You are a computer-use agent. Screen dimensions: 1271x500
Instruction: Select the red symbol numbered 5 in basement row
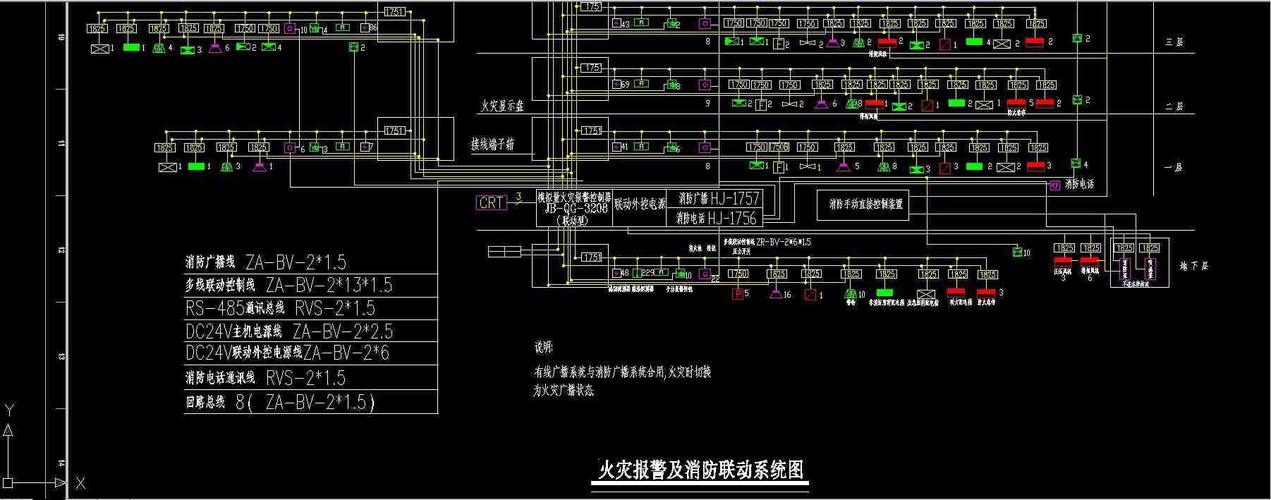pos(739,293)
